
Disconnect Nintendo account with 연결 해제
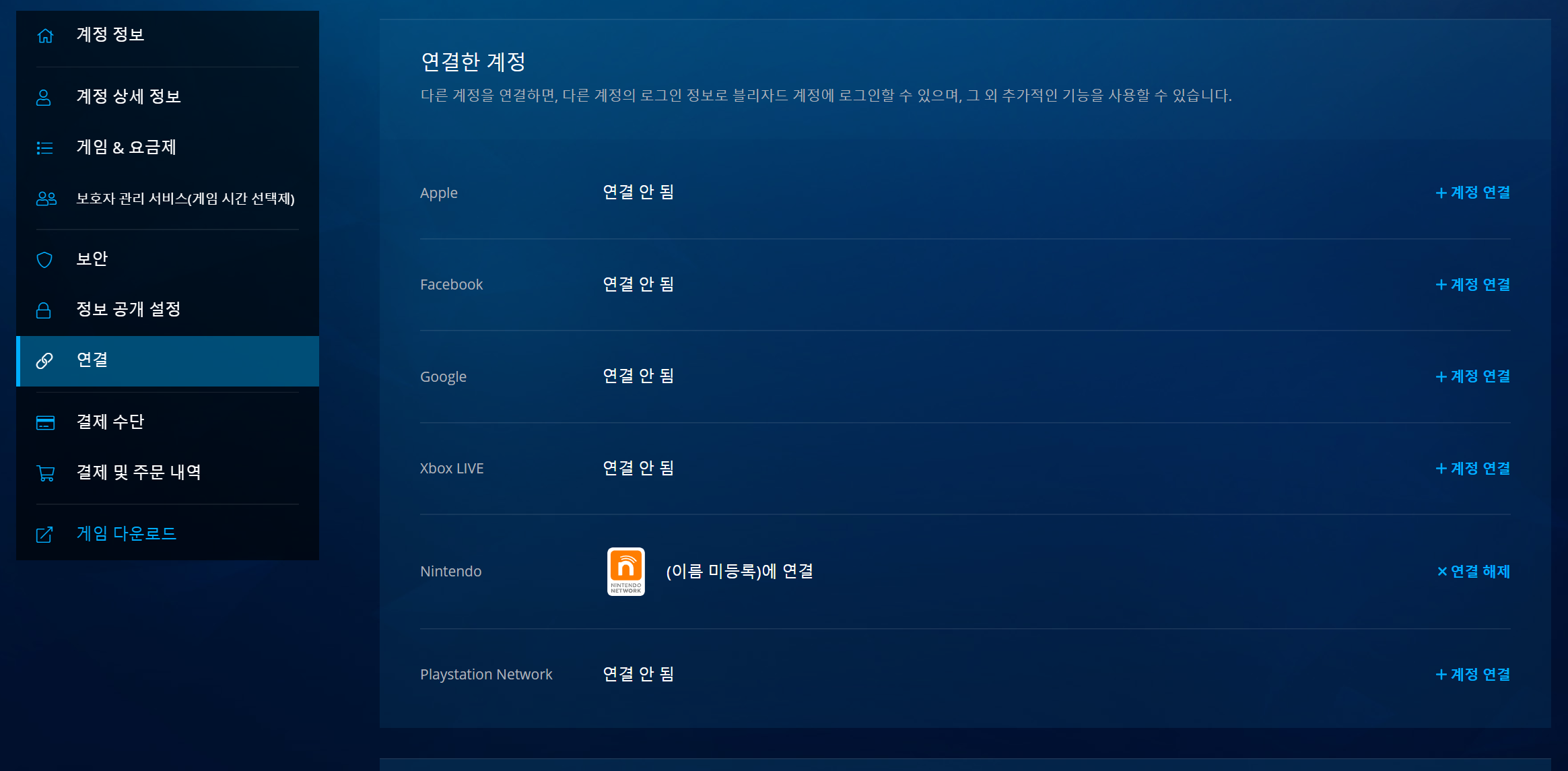click(1473, 572)
